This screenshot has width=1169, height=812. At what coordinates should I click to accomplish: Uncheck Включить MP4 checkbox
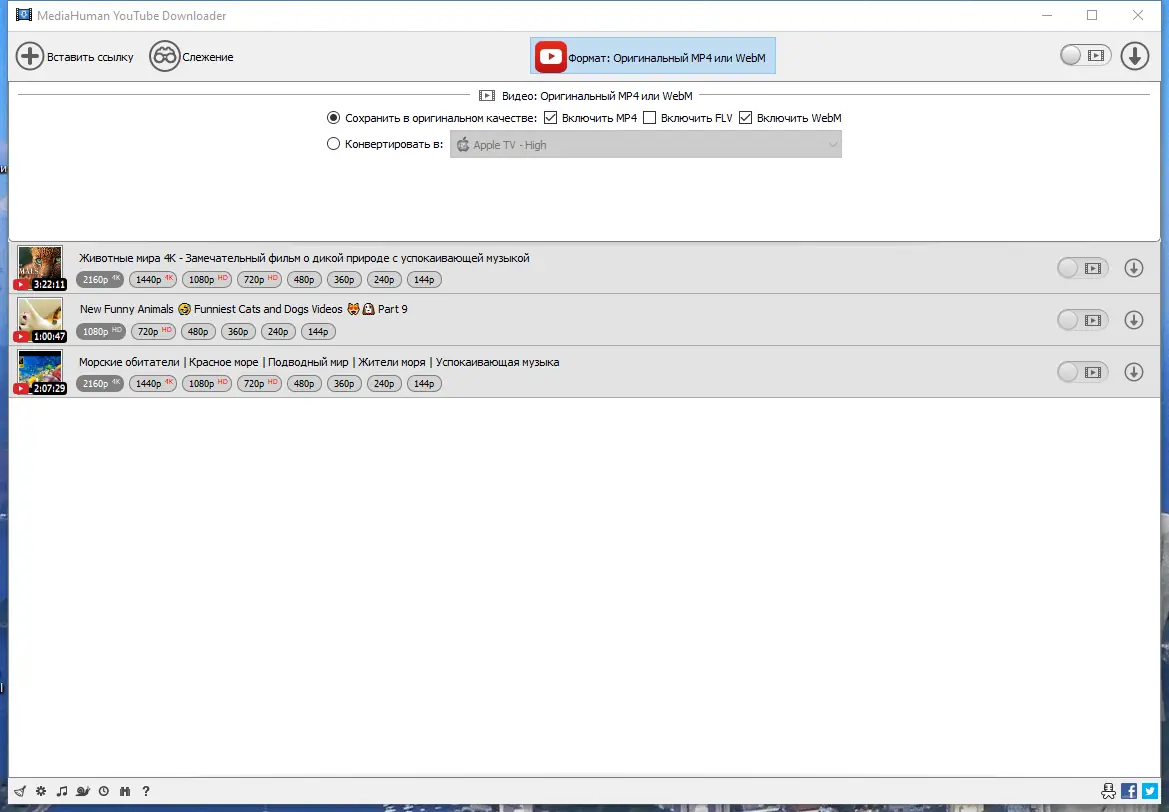(x=550, y=118)
